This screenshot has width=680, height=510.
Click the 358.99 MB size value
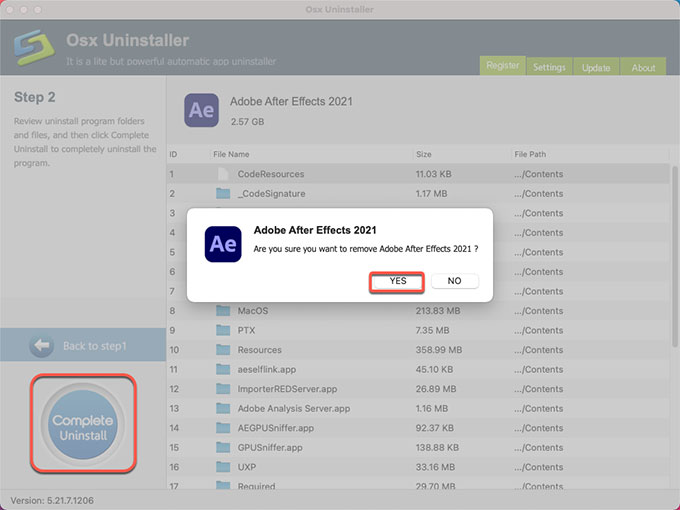438,350
